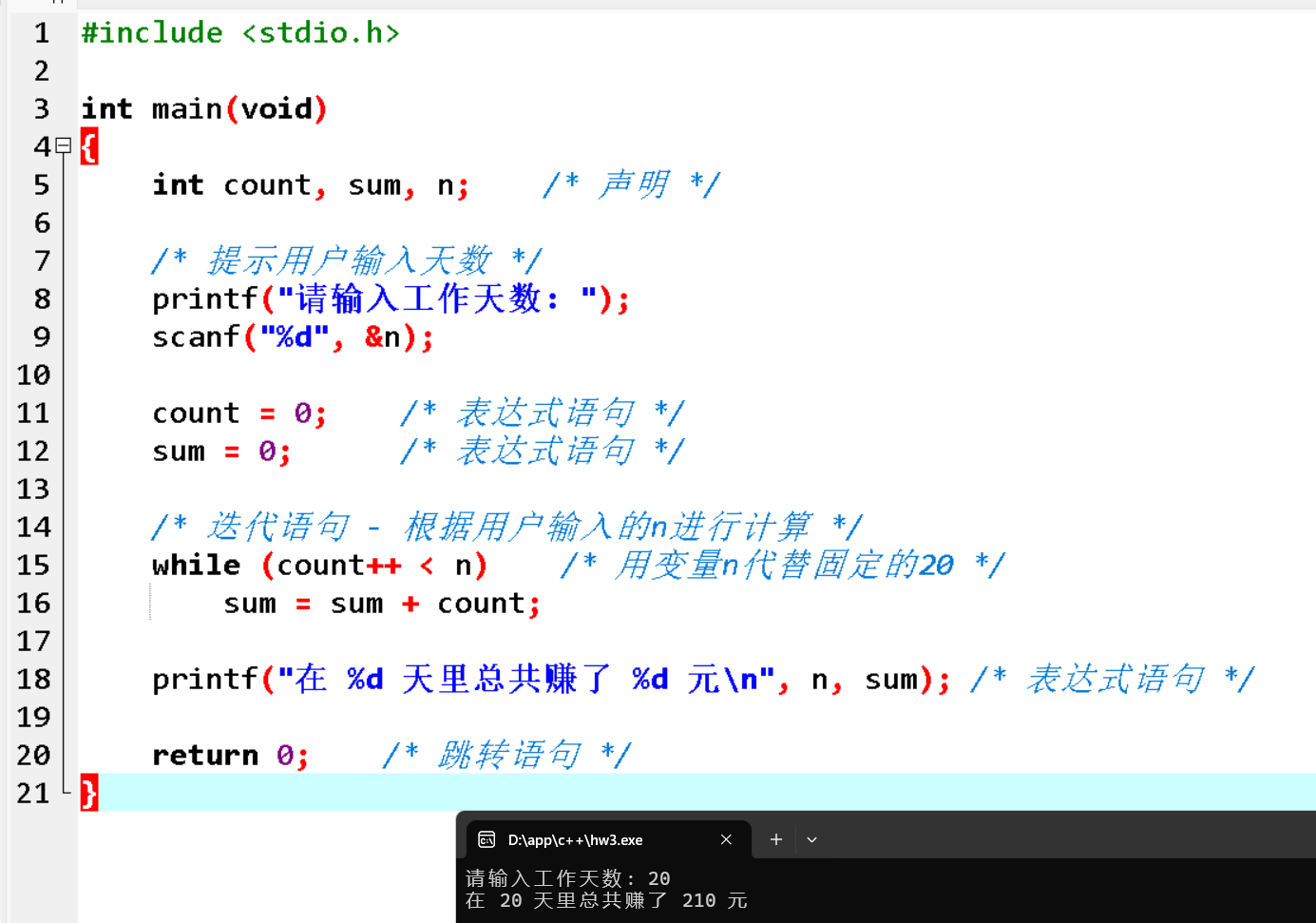This screenshot has width=1316, height=923.
Task: Click line number 1 in the gutter
Action: [x=42, y=33]
